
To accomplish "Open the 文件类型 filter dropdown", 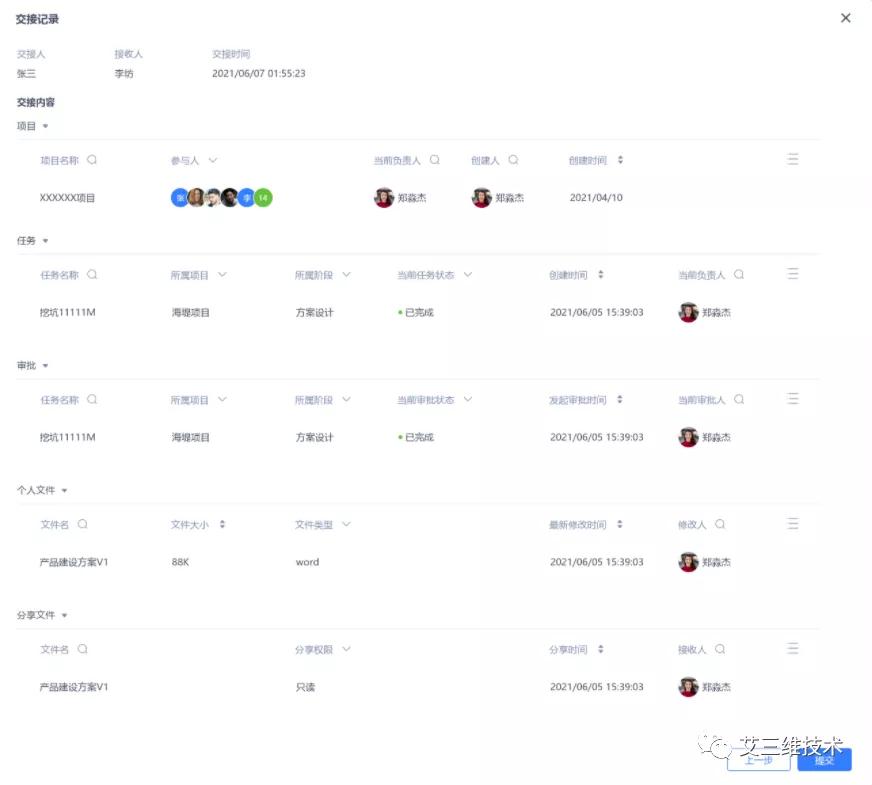I will tap(347, 524).
